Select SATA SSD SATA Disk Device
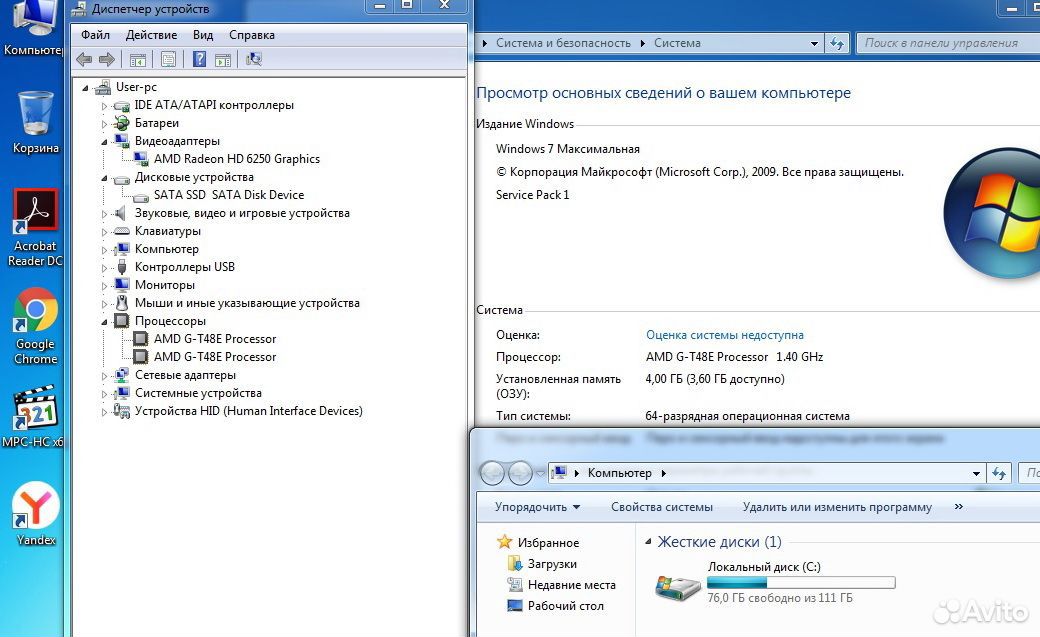The height and width of the screenshot is (637, 1040). 229,194
